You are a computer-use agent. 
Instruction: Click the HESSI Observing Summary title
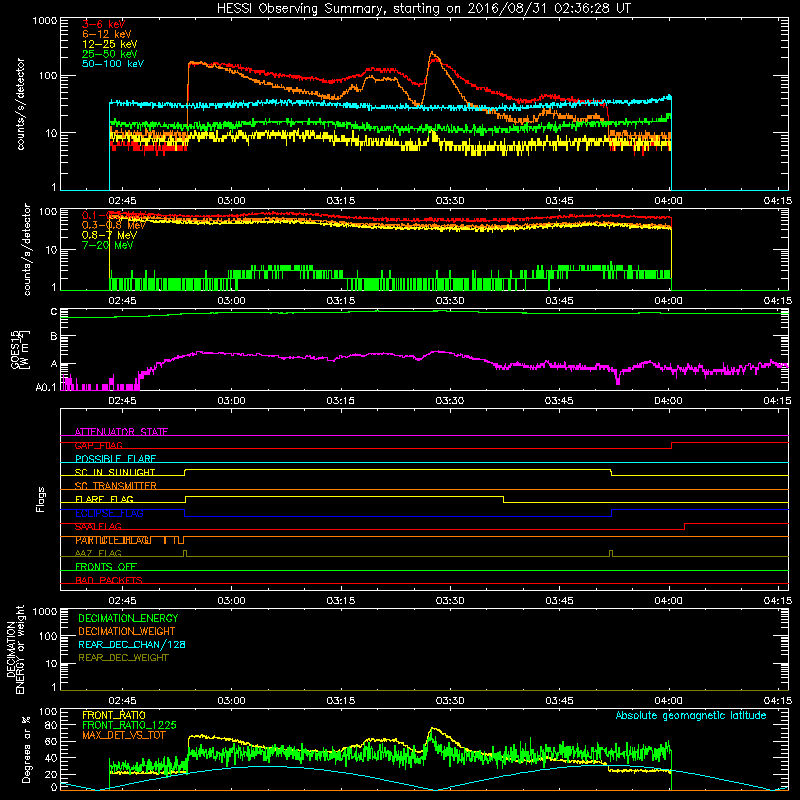(x=424, y=9)
